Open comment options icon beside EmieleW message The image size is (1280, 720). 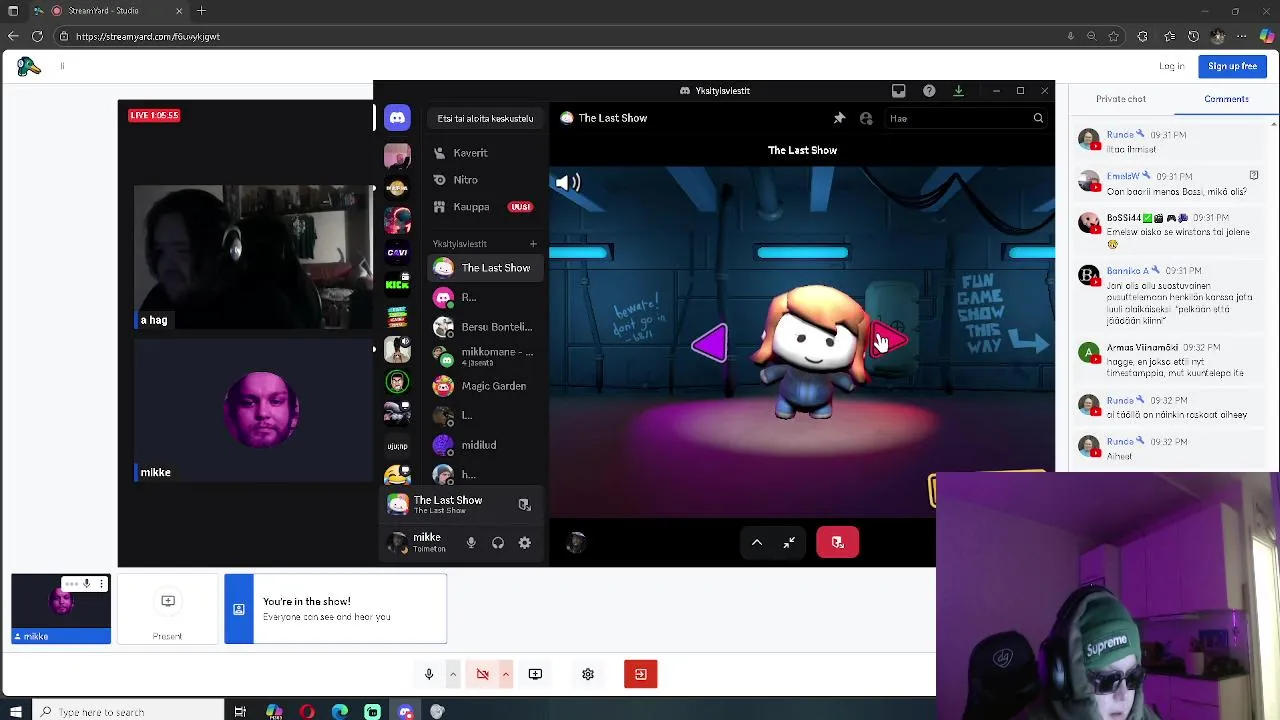[1254, 176]
